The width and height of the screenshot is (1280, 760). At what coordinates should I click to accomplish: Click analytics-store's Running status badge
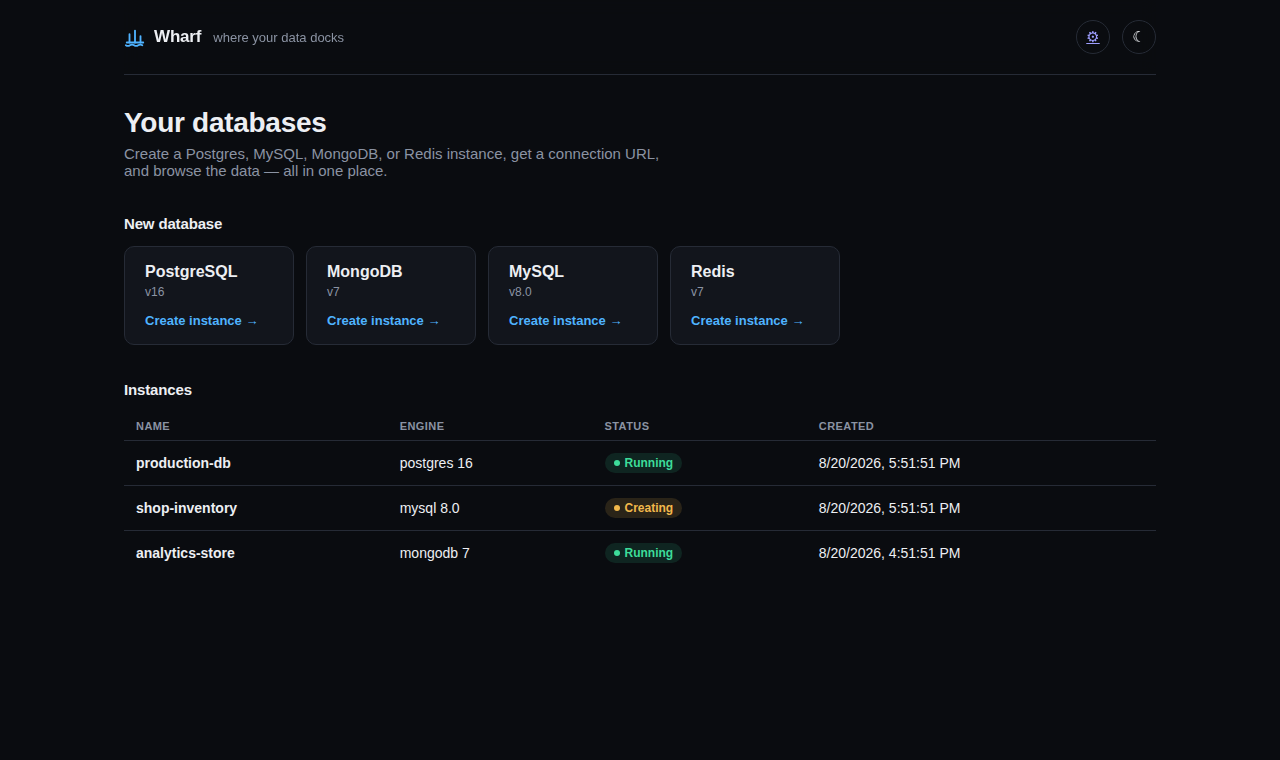[643, 553]
